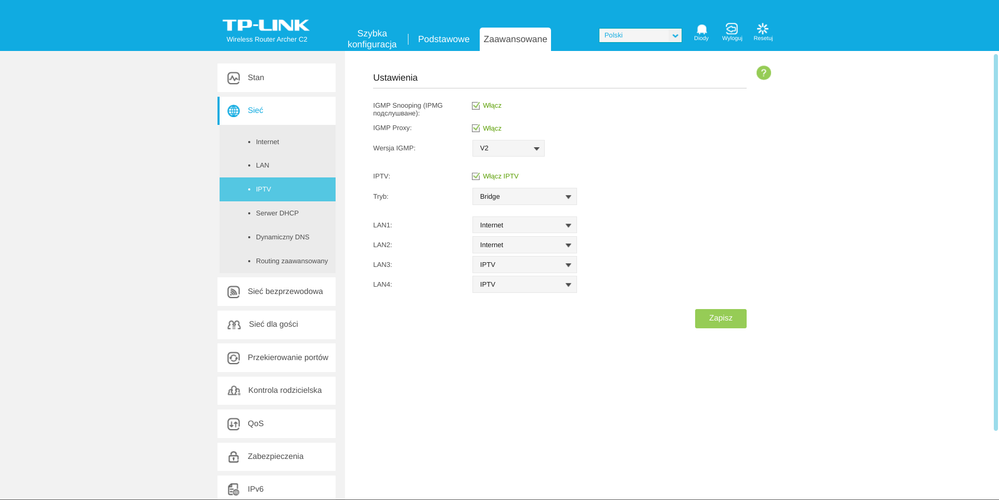Open the Wersja IGMP dropdown

click(508, 148)
